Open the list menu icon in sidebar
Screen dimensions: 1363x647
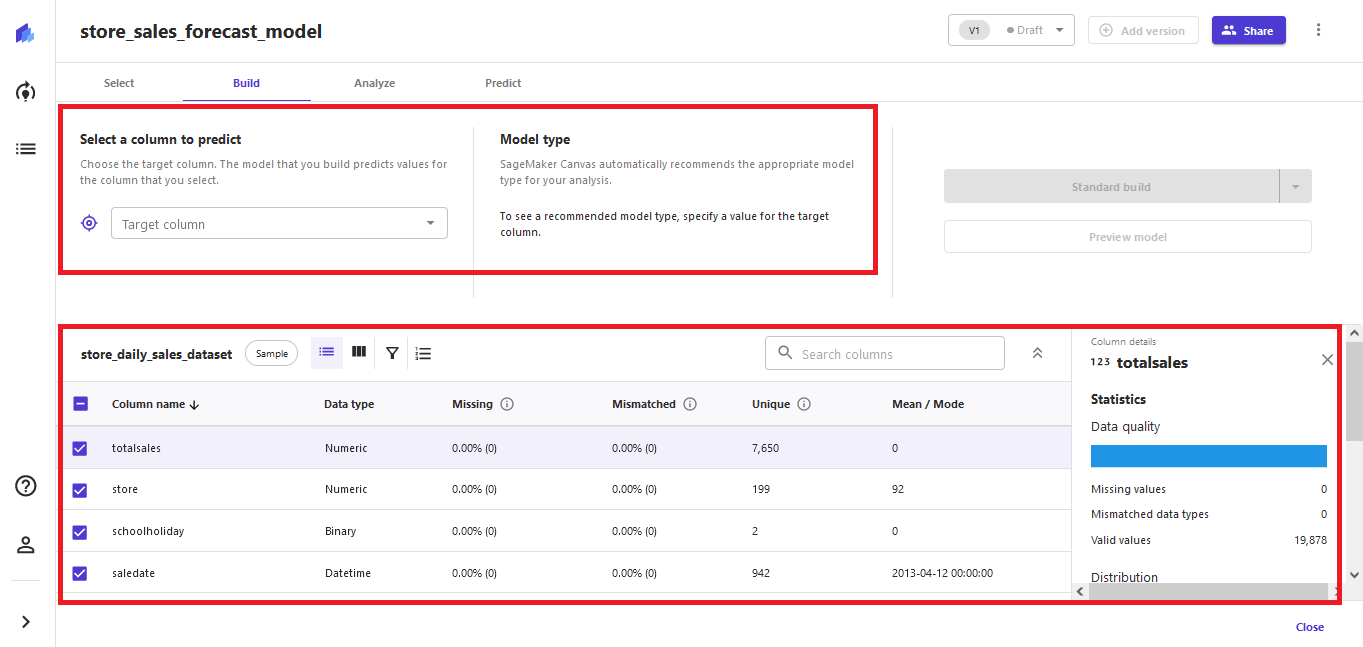pyautogui.click(x=25, y=149)
